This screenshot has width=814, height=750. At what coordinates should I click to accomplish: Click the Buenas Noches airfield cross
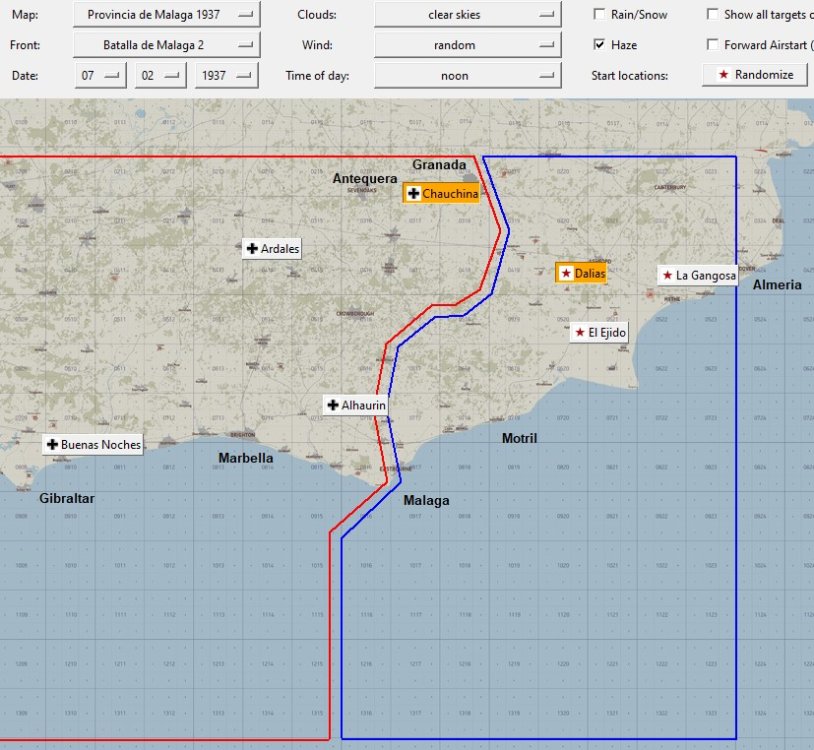coord(52,444)
